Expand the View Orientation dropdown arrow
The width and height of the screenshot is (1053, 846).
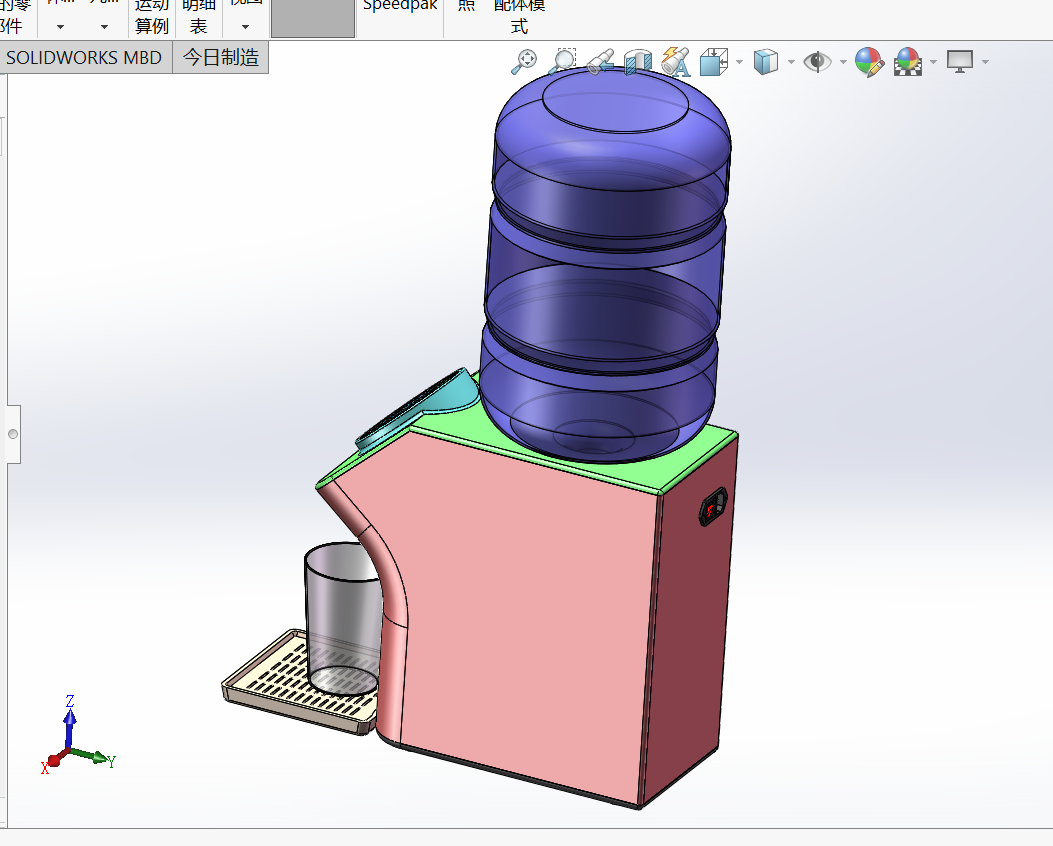[x=739, y=62]
